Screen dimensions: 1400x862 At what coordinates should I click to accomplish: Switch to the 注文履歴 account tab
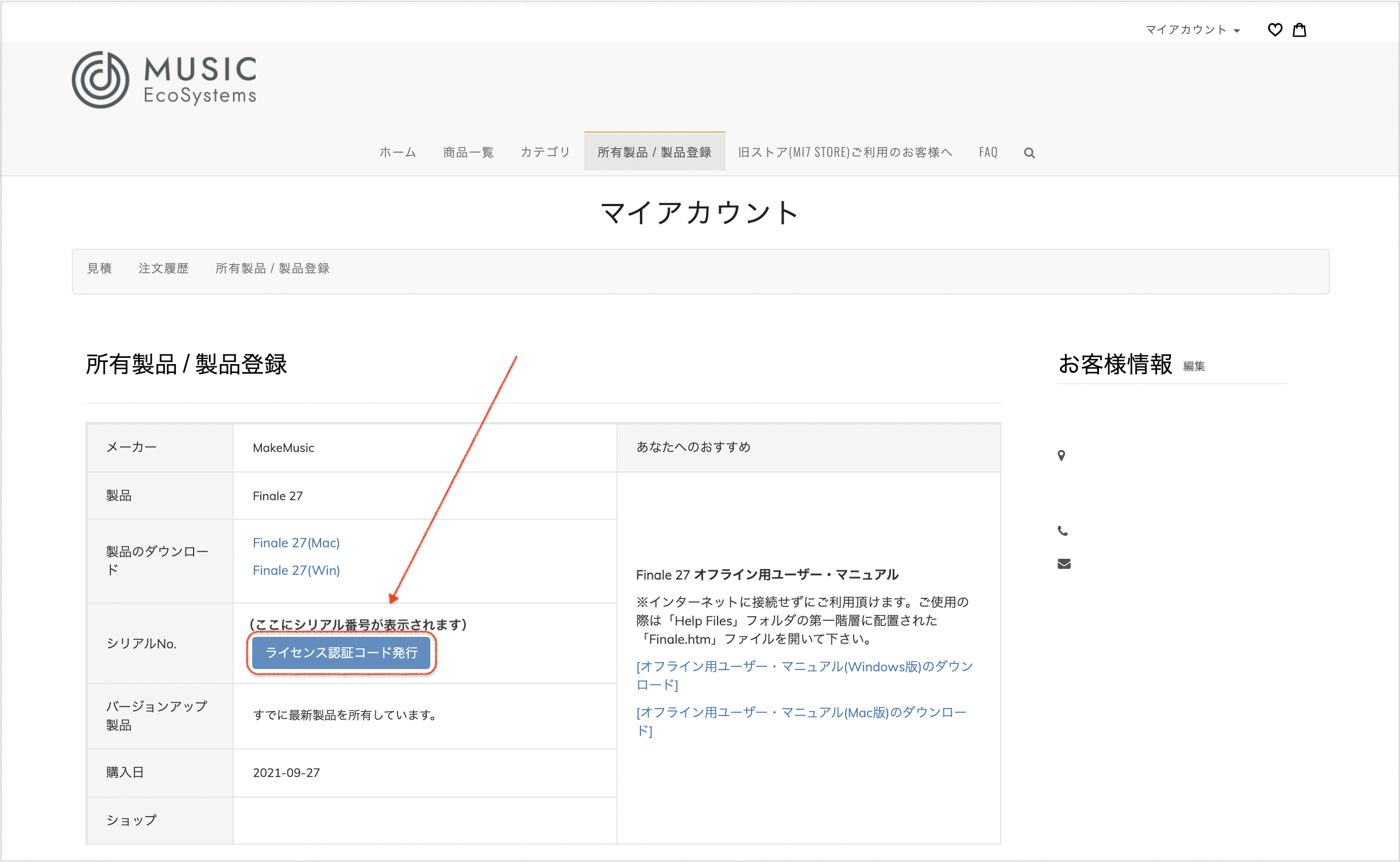163,268
